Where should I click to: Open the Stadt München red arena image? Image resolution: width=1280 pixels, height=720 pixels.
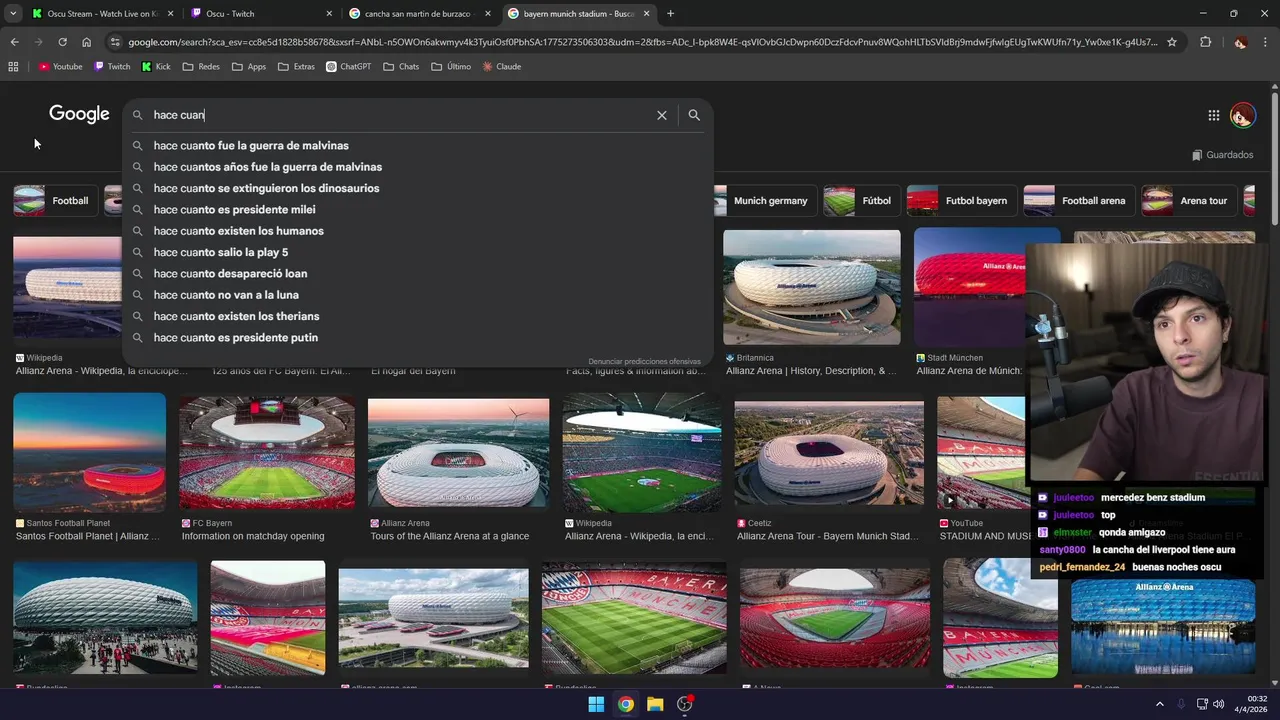pyautogui.click(x=970, y=287)
